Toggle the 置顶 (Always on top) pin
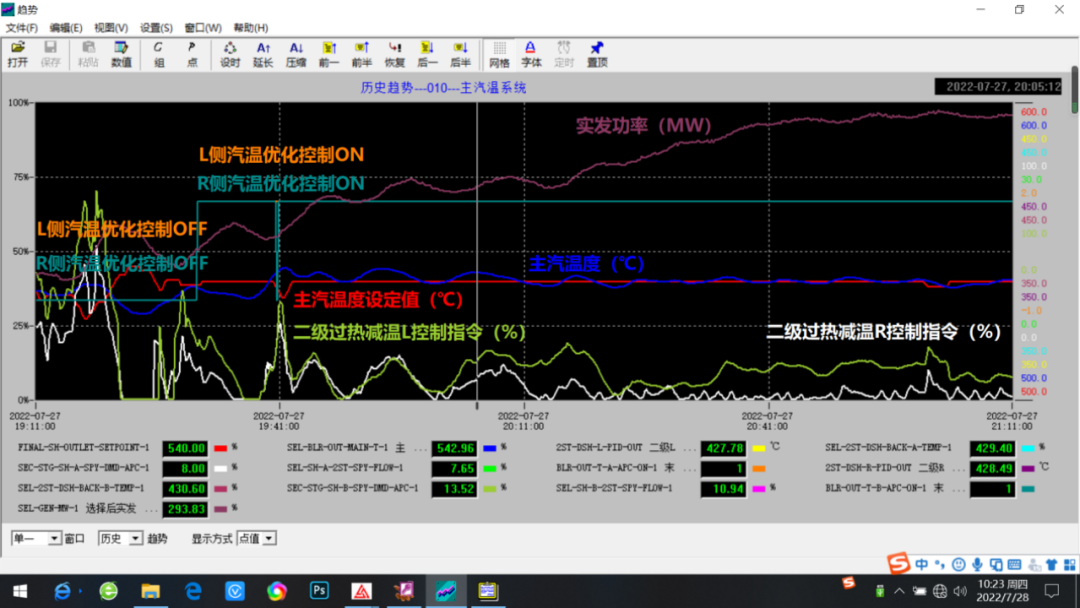The height and width of the screenshot is (608, 1080). (597, 54)
